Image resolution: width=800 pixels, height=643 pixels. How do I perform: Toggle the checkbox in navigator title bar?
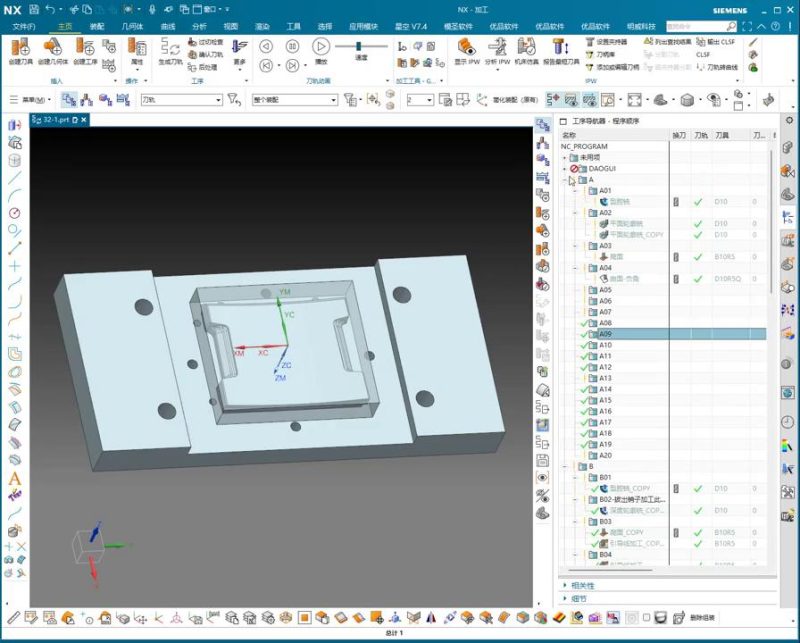coord(563,121)
